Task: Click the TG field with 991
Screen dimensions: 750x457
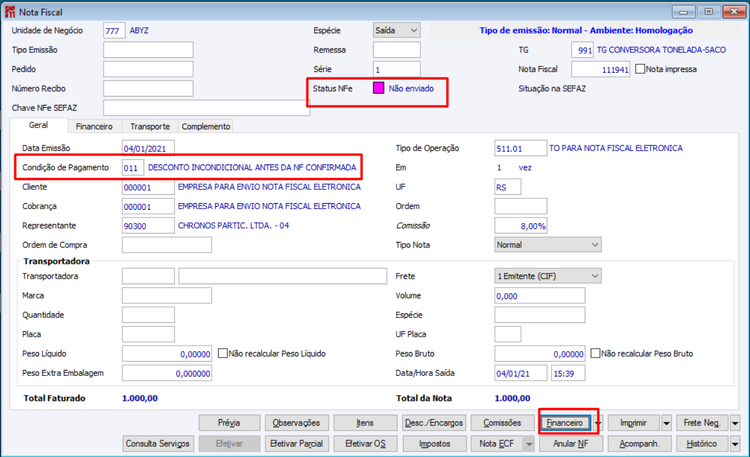Action: (583, 50)
